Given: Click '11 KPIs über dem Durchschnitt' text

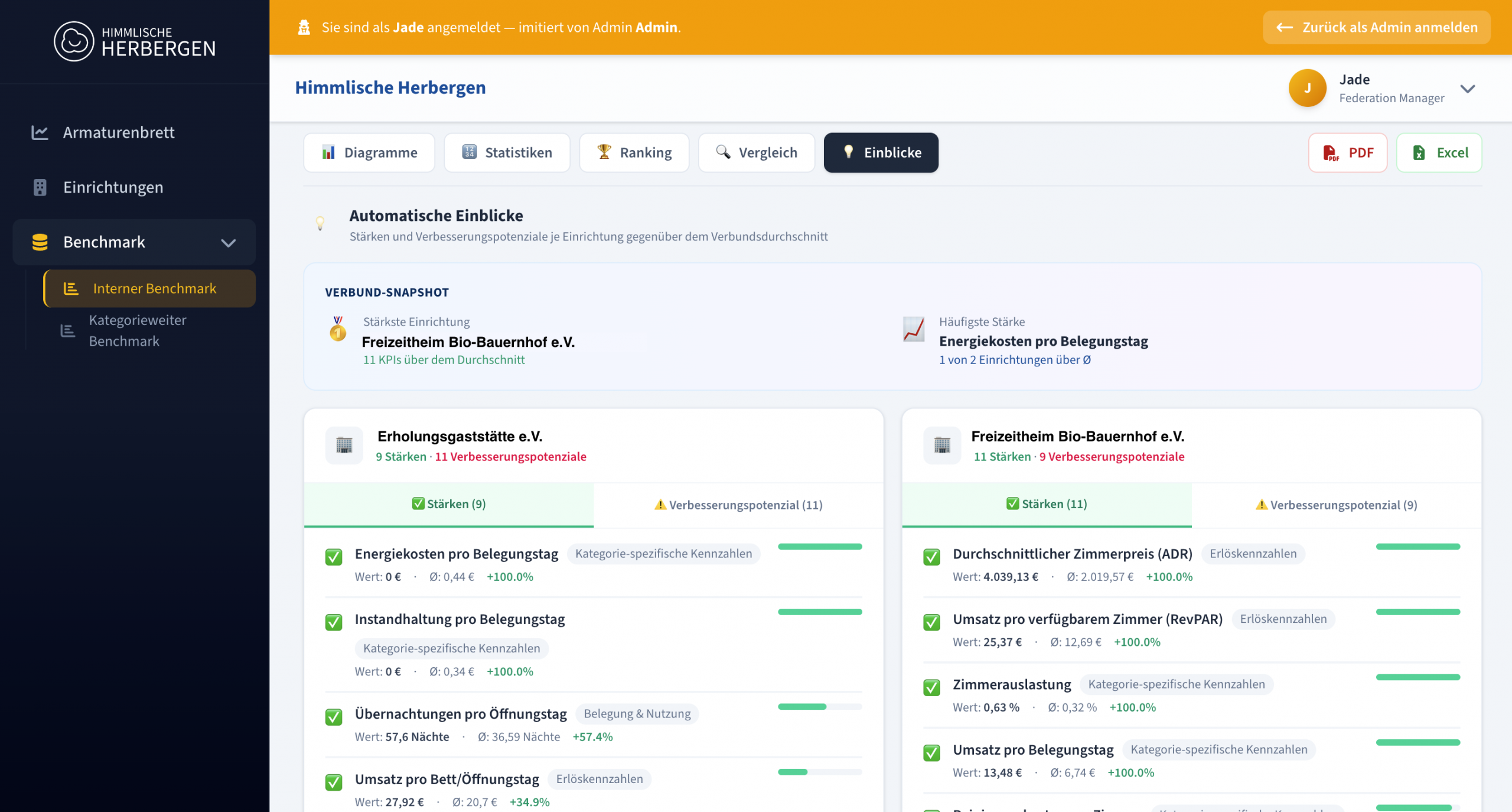Looking at the screenshot, I should [444, 360].
